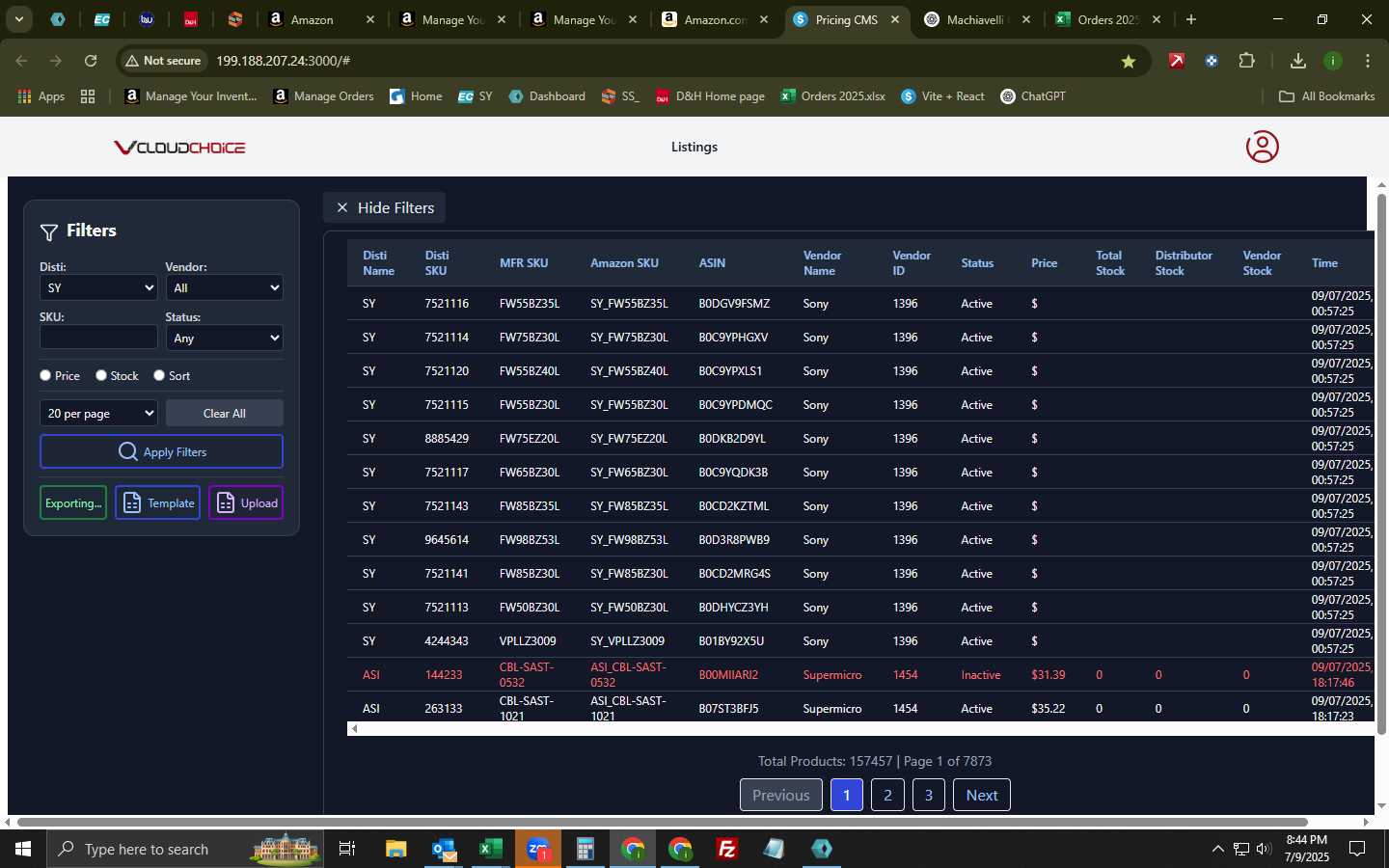The image size is (1389, 868).
Task: Select the Price radio option
Action: (45, 375)
